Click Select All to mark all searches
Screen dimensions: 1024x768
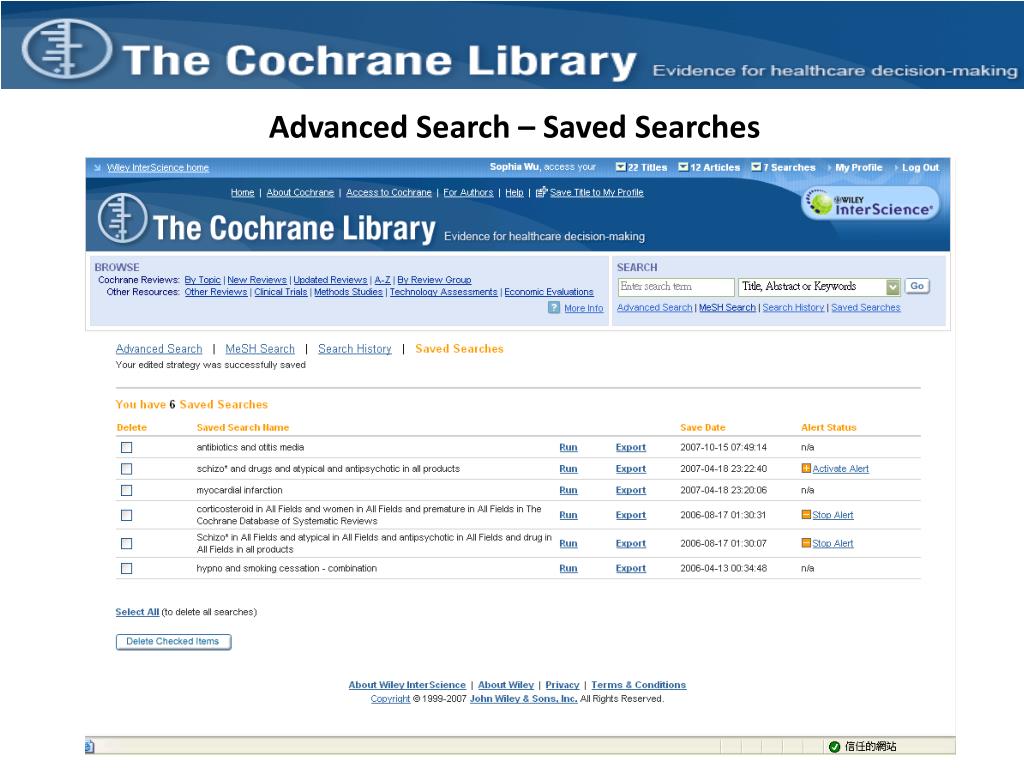pos(137,612)
